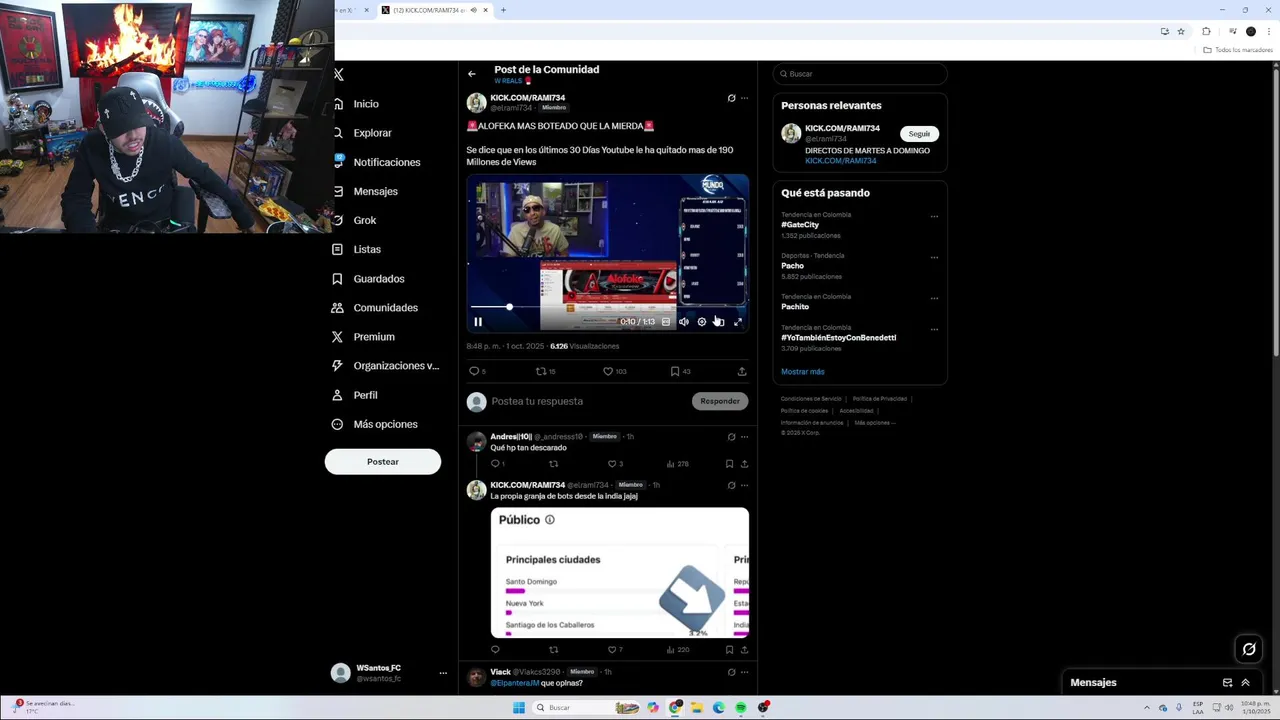Screen dimensions: 1280x720
Task: Open Comunidades in the sidebar
Action: click(376, 308)
